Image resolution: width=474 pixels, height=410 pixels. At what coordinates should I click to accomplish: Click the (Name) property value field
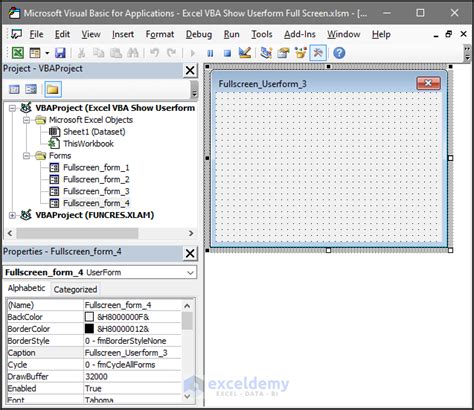[132, 305]
